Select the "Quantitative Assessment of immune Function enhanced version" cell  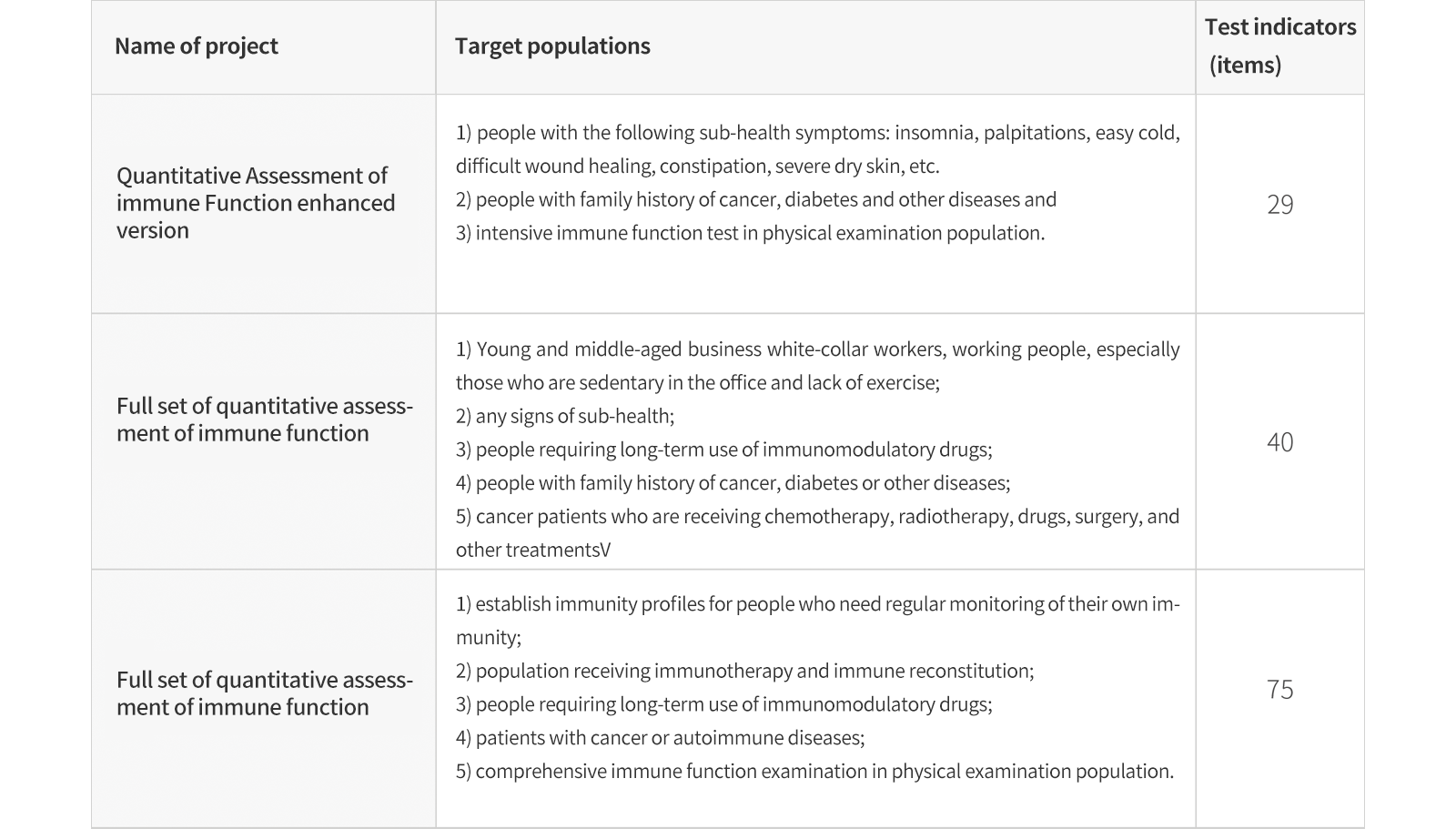(x=256, y=203)
